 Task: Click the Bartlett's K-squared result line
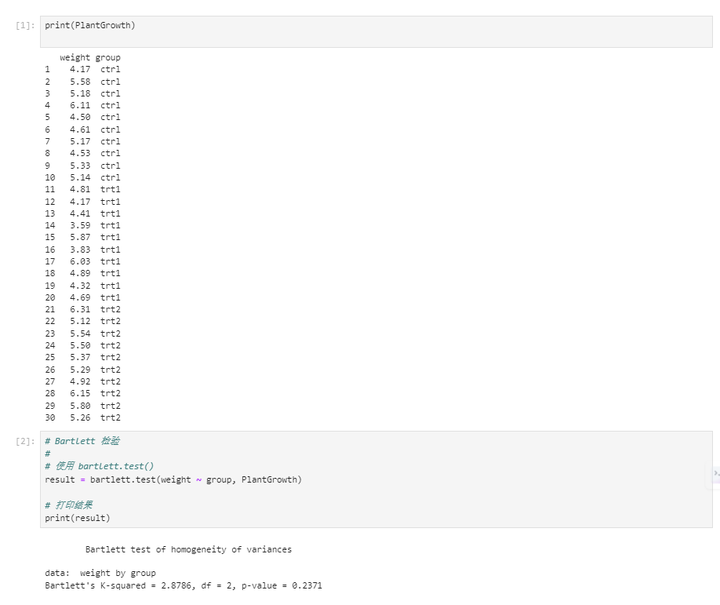(183, 585)
